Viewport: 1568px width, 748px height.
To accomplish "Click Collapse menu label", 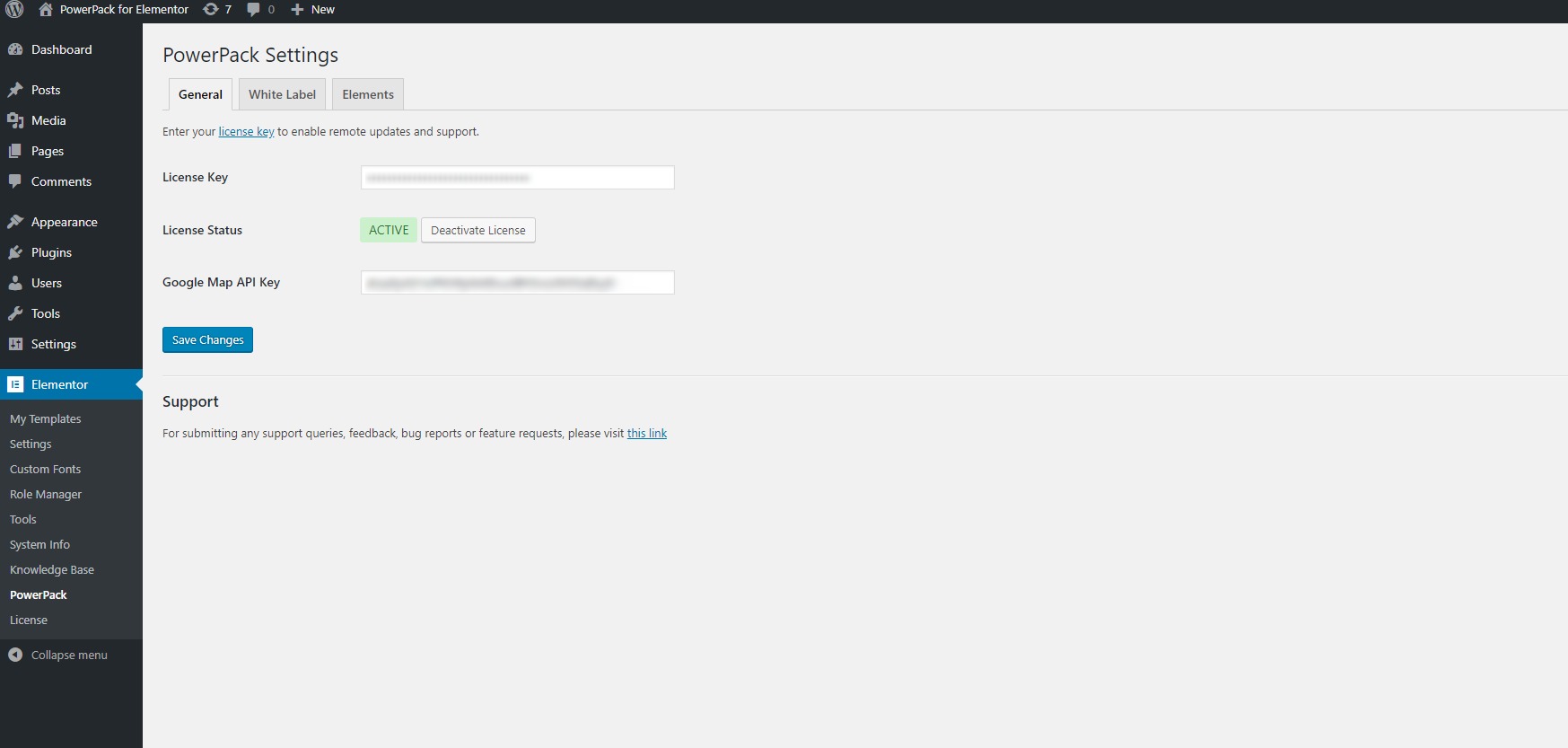I will coord(69,655).
